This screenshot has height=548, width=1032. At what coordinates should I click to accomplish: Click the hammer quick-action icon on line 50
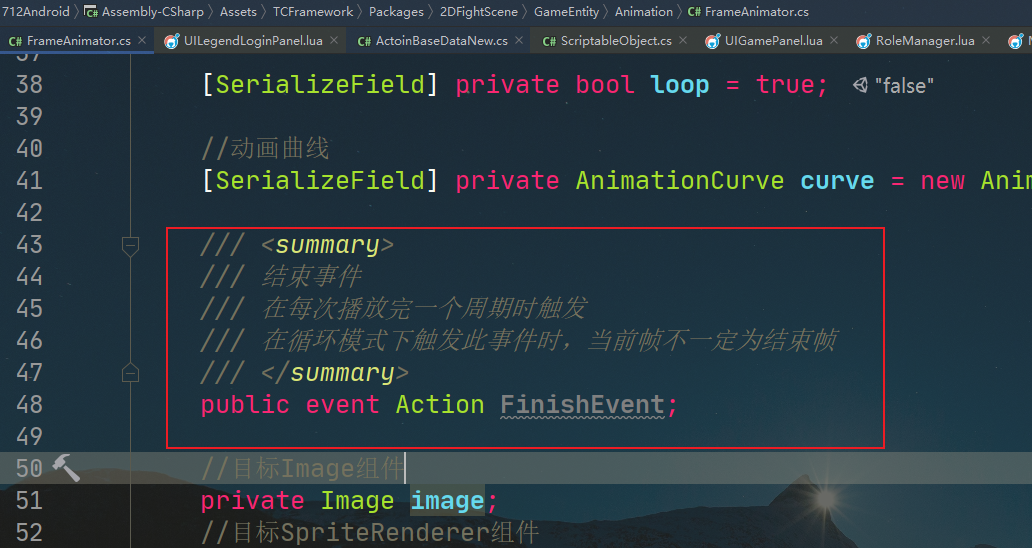pyautogui.click(x=66, y=468)
